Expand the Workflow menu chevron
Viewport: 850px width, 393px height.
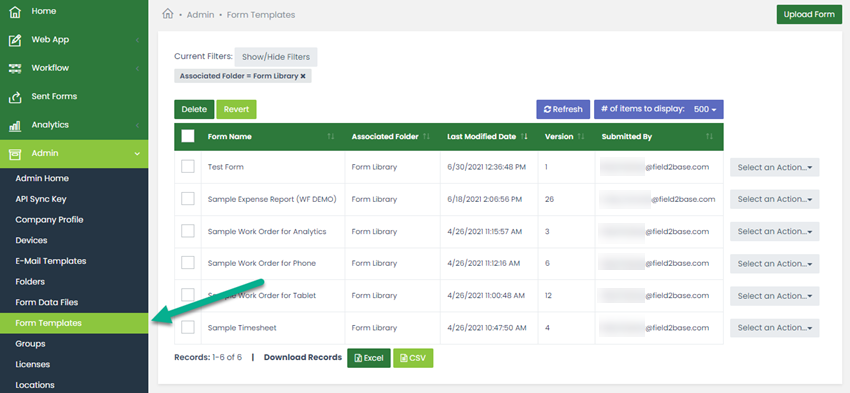coord(138,69)
